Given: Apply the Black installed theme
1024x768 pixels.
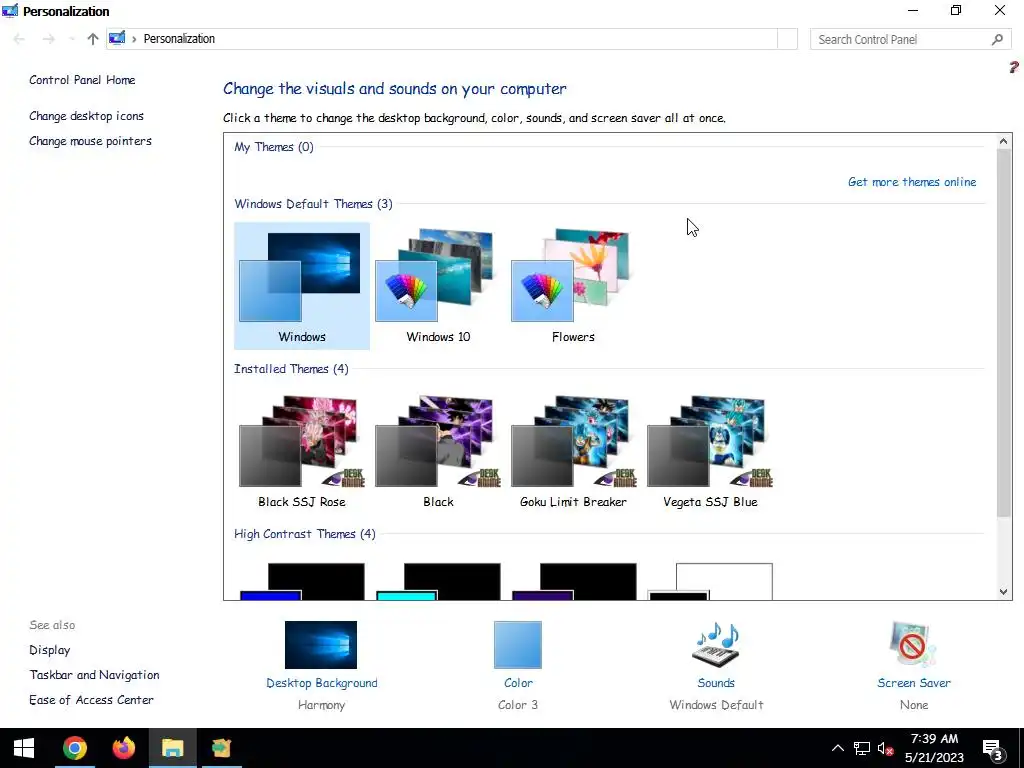Looking at the screenshot, I should pos(438,451).
